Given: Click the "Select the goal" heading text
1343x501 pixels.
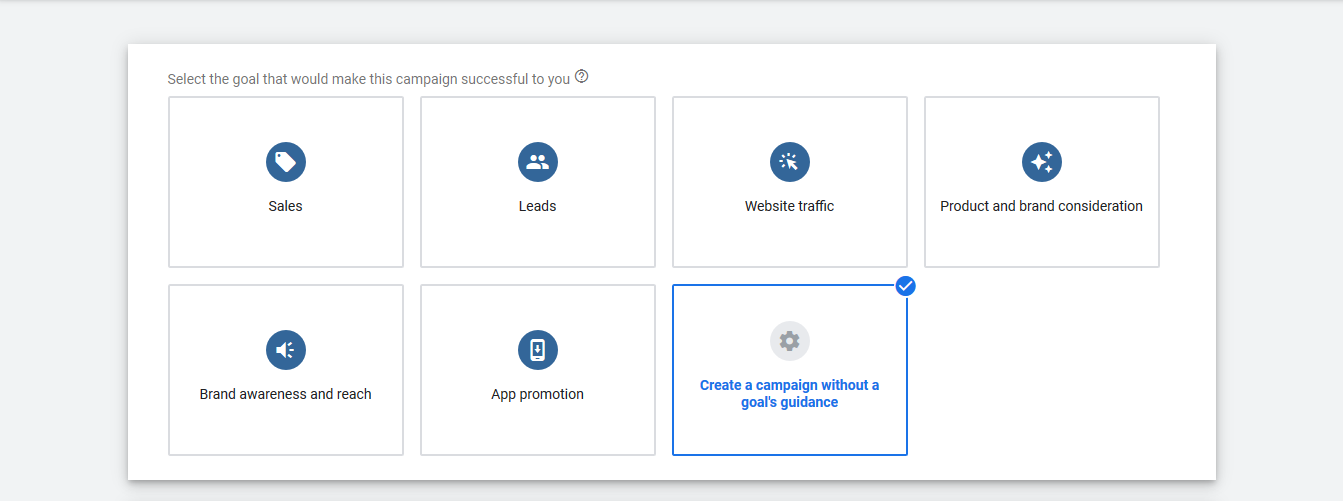Looking at the screenshot, I should coord(368,79).
